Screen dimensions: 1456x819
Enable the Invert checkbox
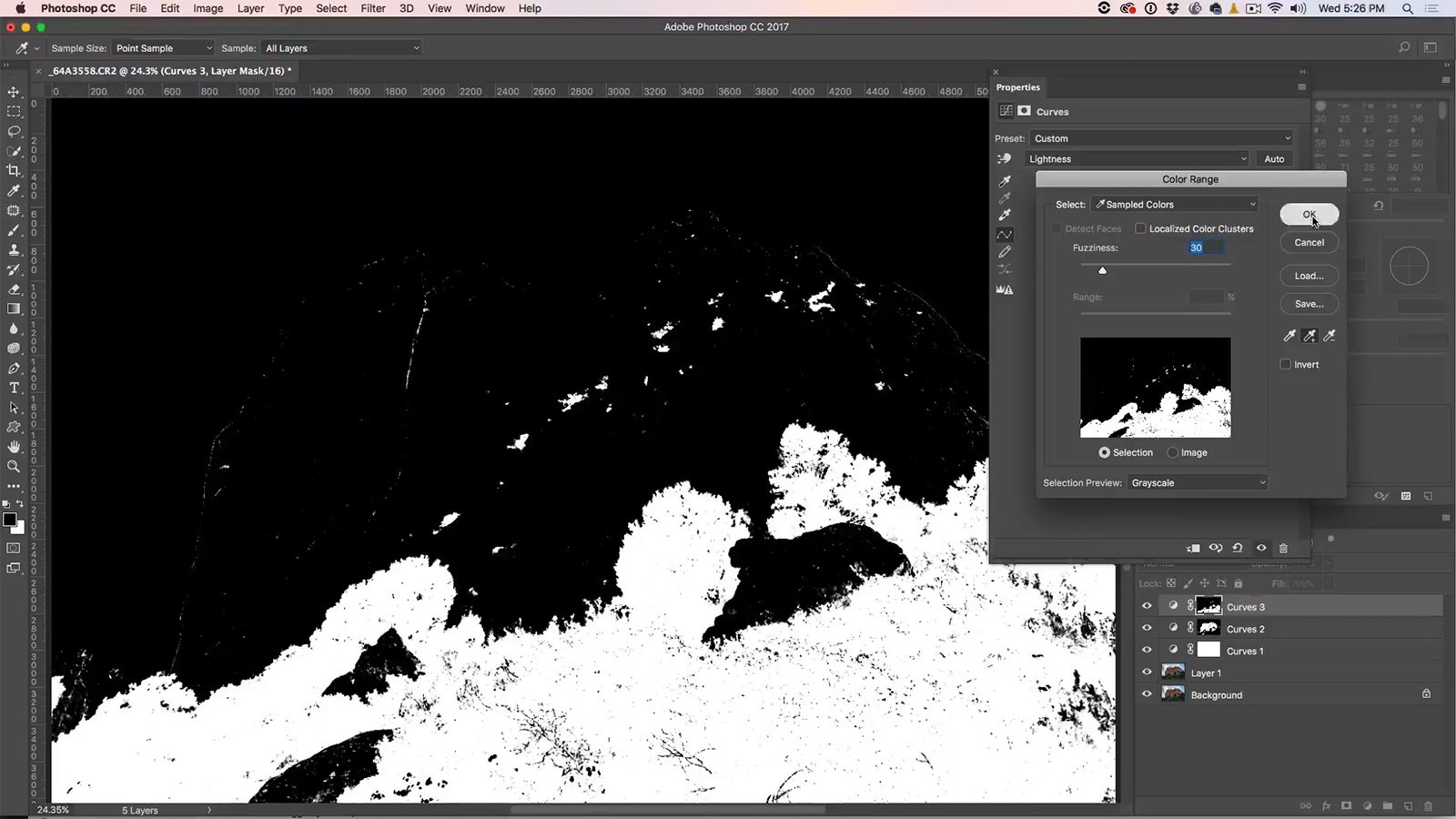click(1285, 364)
